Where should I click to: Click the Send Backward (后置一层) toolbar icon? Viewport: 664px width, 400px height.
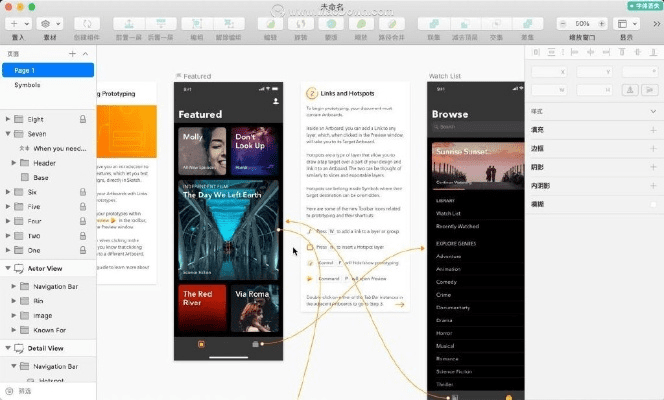point(160,22)
